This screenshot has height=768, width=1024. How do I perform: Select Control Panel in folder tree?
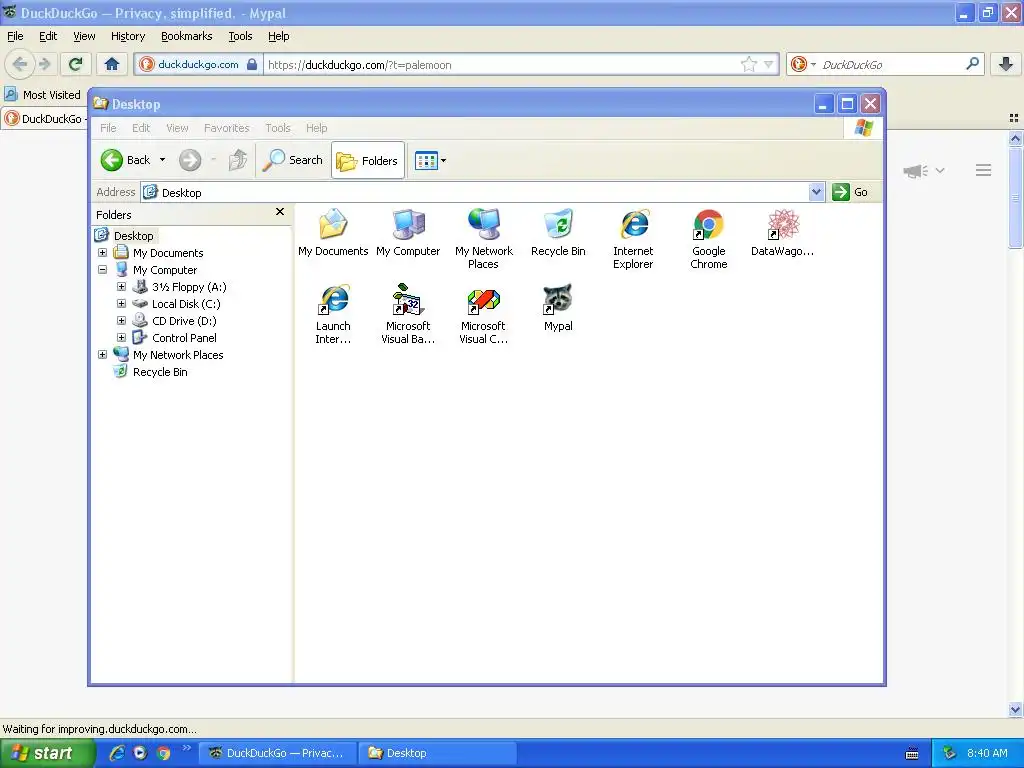(x=184, y=338)
